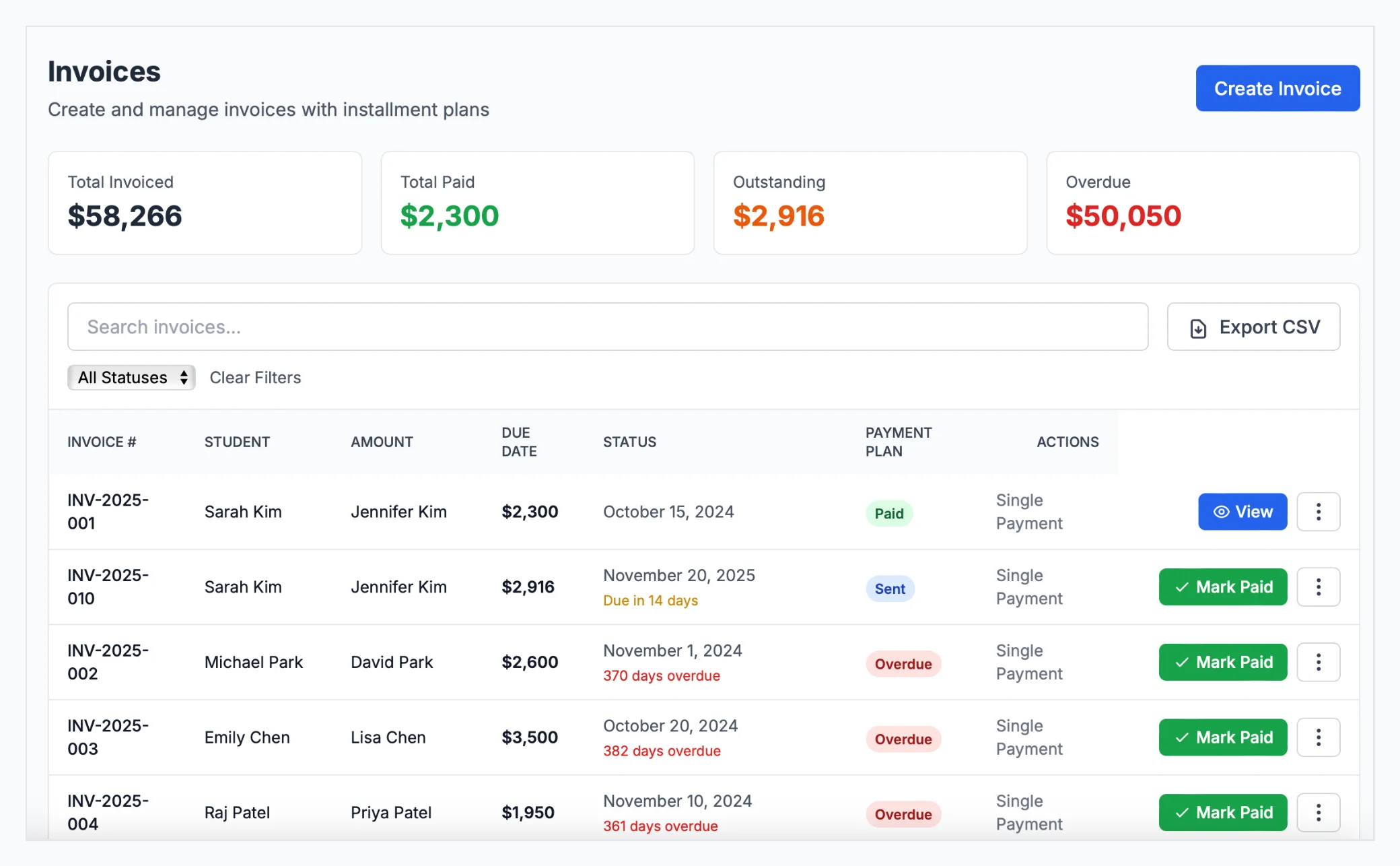The width and height of the screenshot is (1400, 866).
Task: Mark Raj Patel's overdue invoice as paid
Action: coord(1222,812)
